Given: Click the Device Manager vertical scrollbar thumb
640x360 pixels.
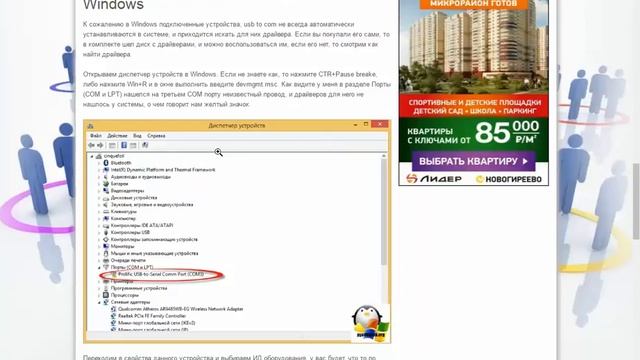Looking at the screenshot, I should pyautogui.click(x=384, y=211).
